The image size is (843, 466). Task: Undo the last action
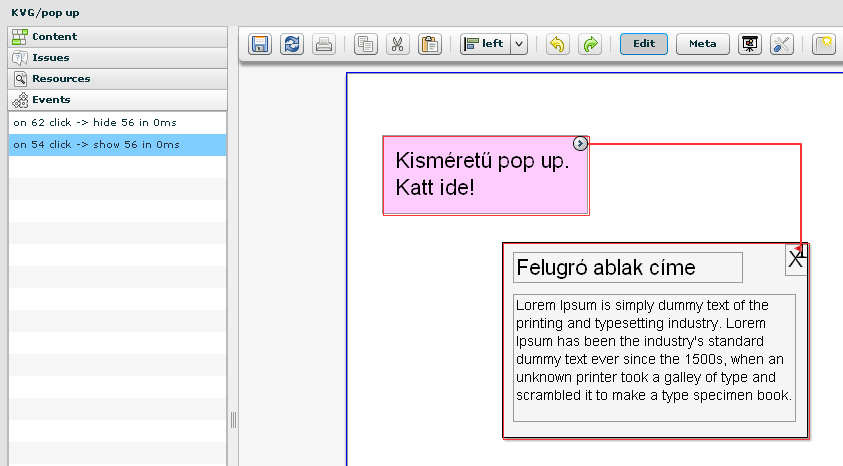tap(557, 44)
